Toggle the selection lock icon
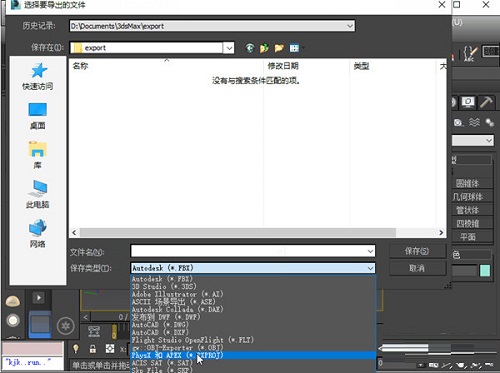 [93, 349]
